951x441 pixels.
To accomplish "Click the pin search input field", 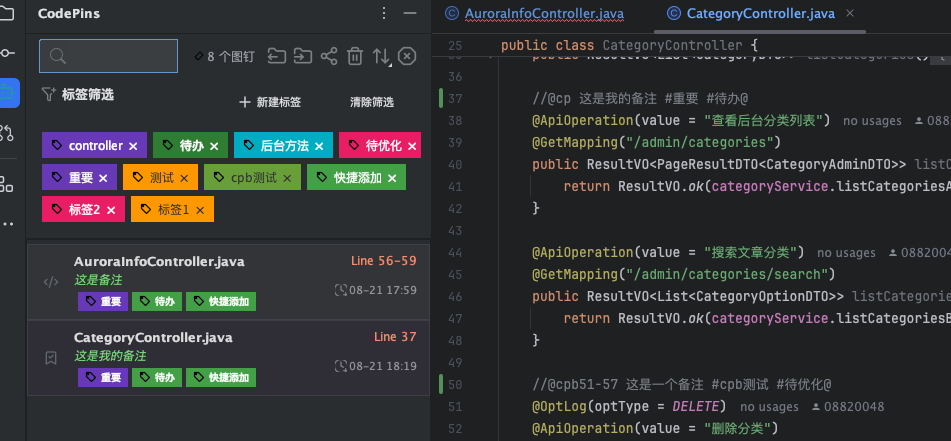I will click(x=109, y=56).
